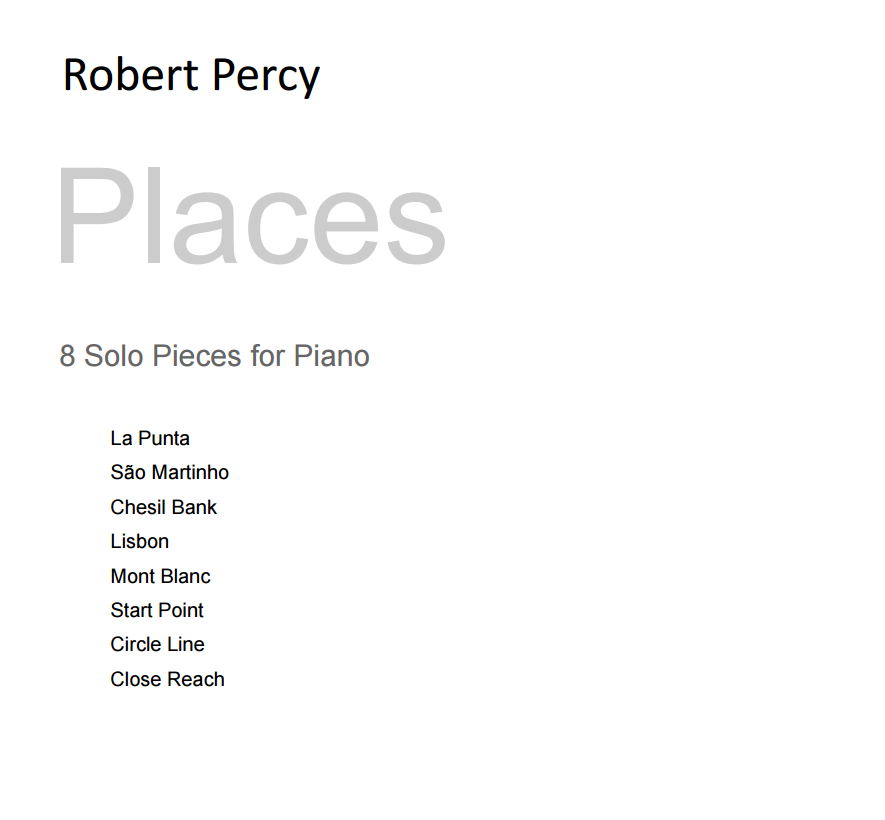Click the "Chesil Bank" piece title
Screen dimensions: 885x820
coord(163,507)
